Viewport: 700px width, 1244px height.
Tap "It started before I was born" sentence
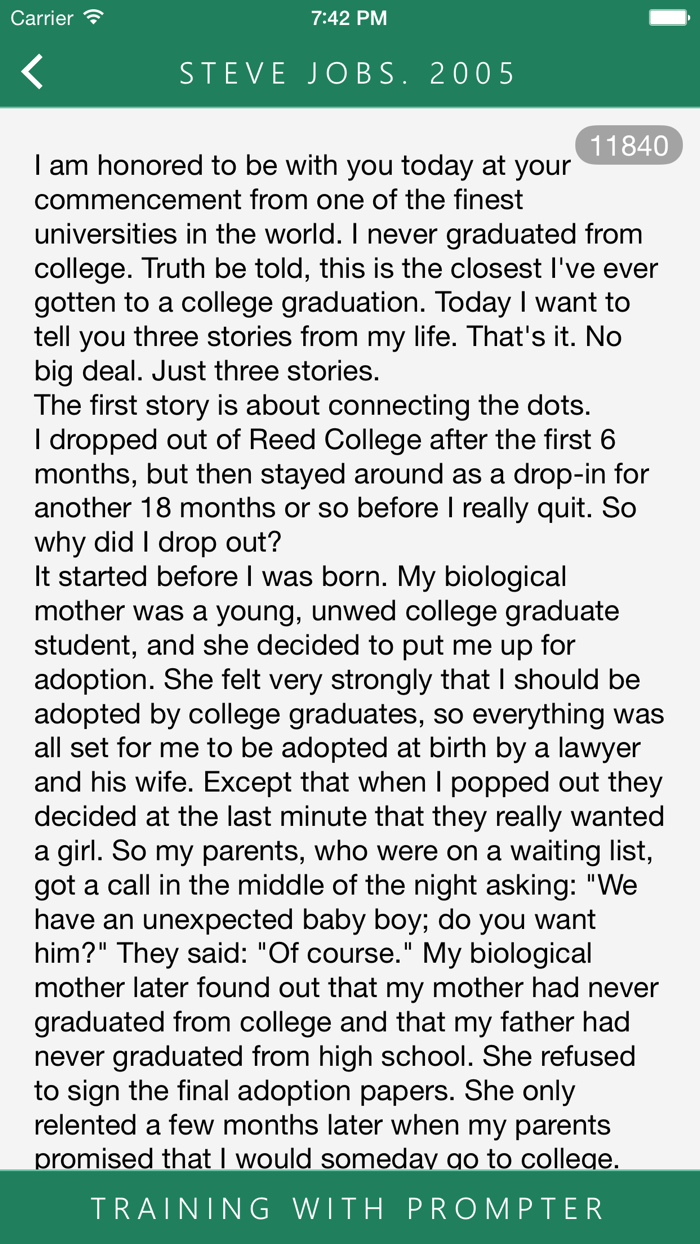tap(213, 577)
